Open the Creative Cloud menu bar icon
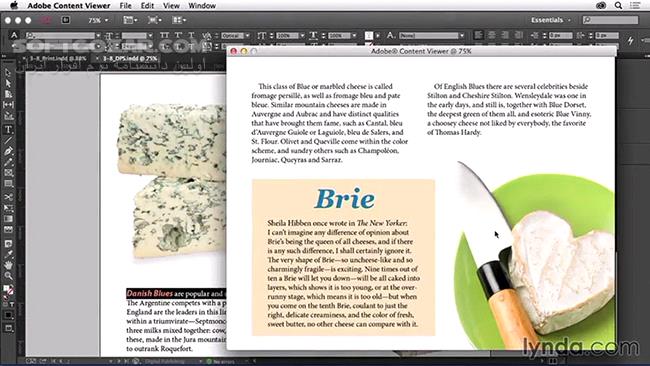650x366 pixels. click(x=601, y=5)
